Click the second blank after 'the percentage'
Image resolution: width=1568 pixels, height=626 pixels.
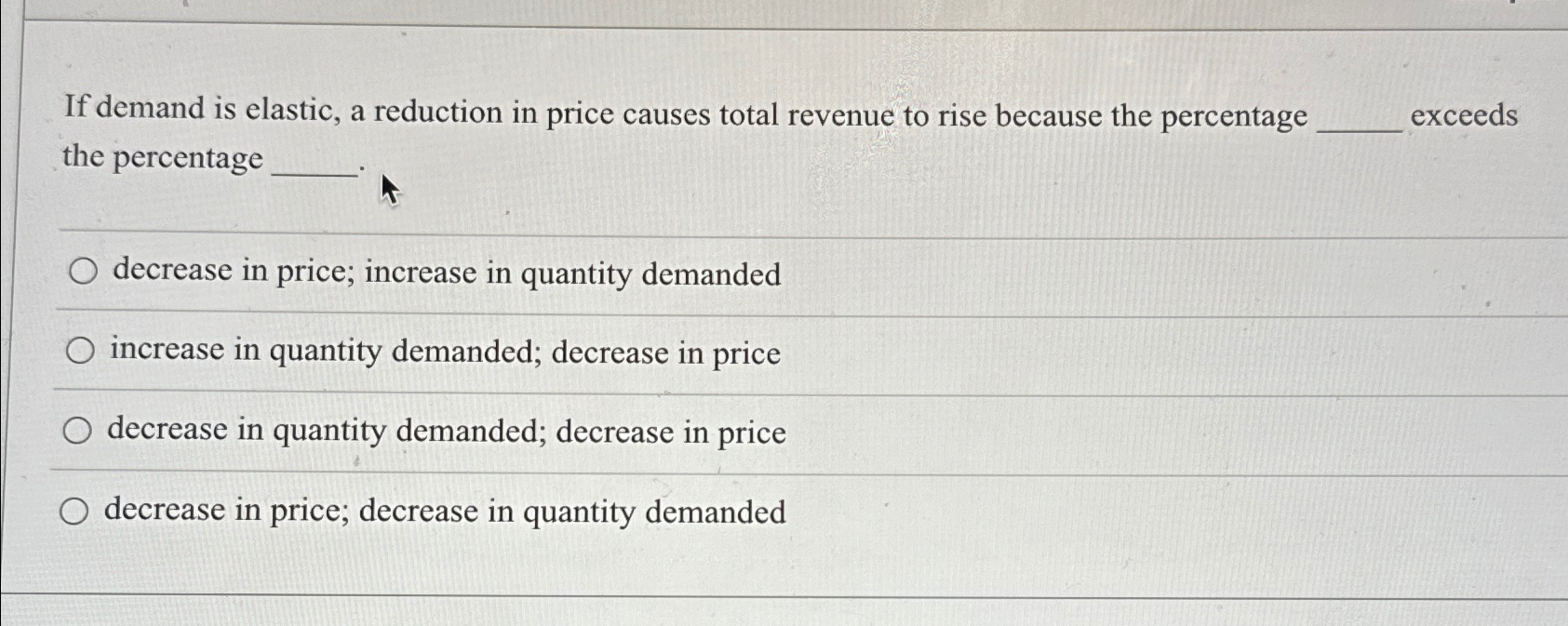click(x=313, y=167)
